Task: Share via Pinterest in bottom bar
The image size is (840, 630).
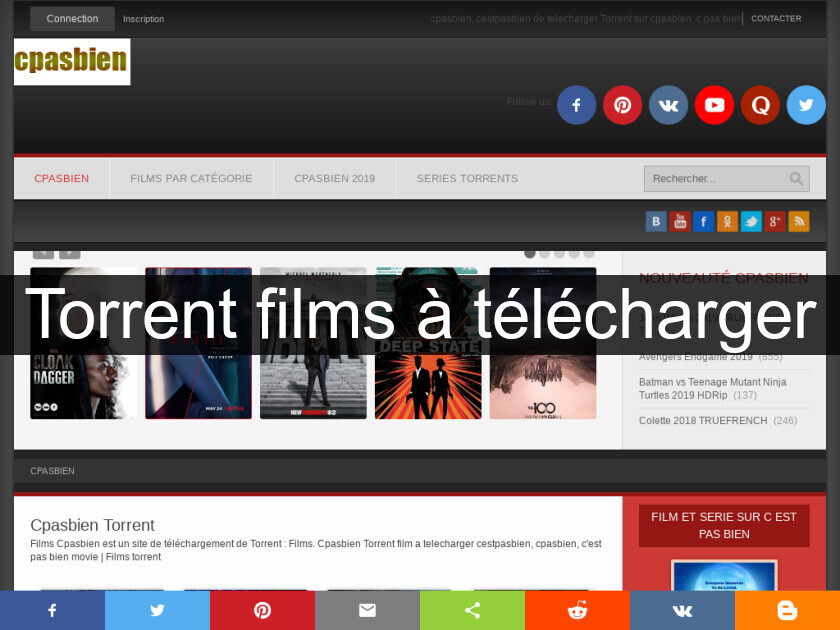Action: coord(262,611)
